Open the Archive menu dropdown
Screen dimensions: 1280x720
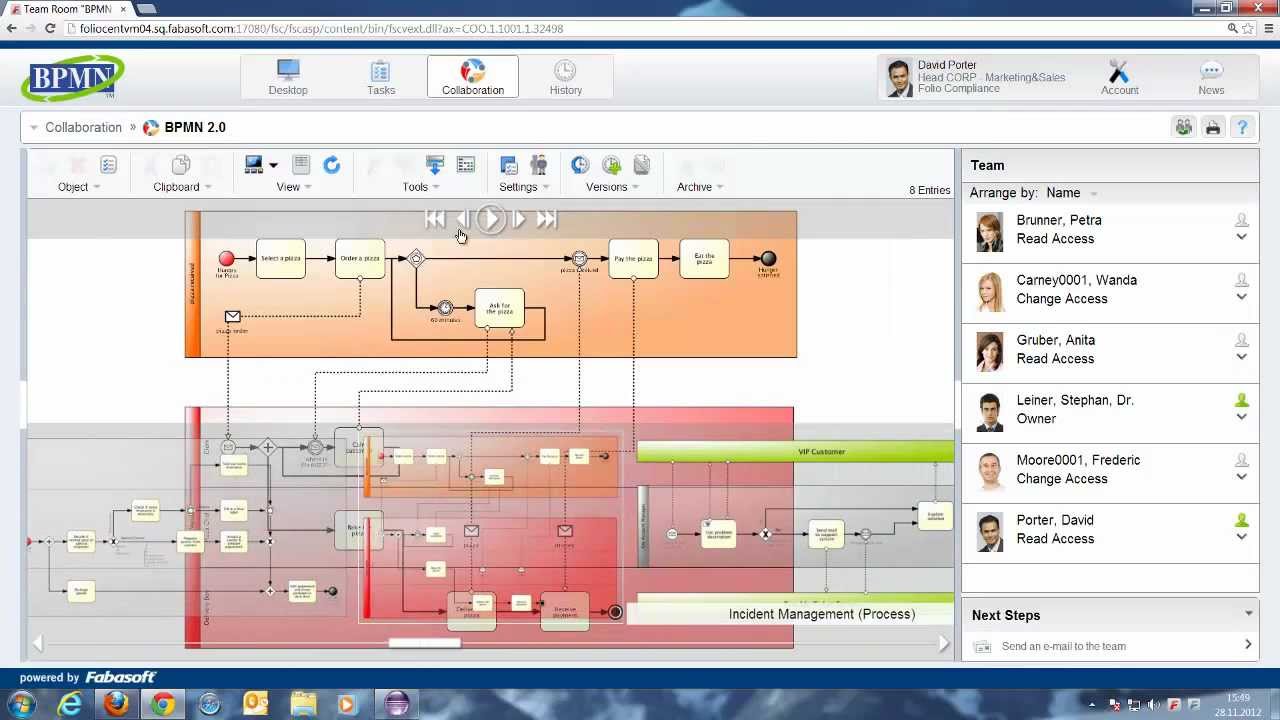coord(700,187)
